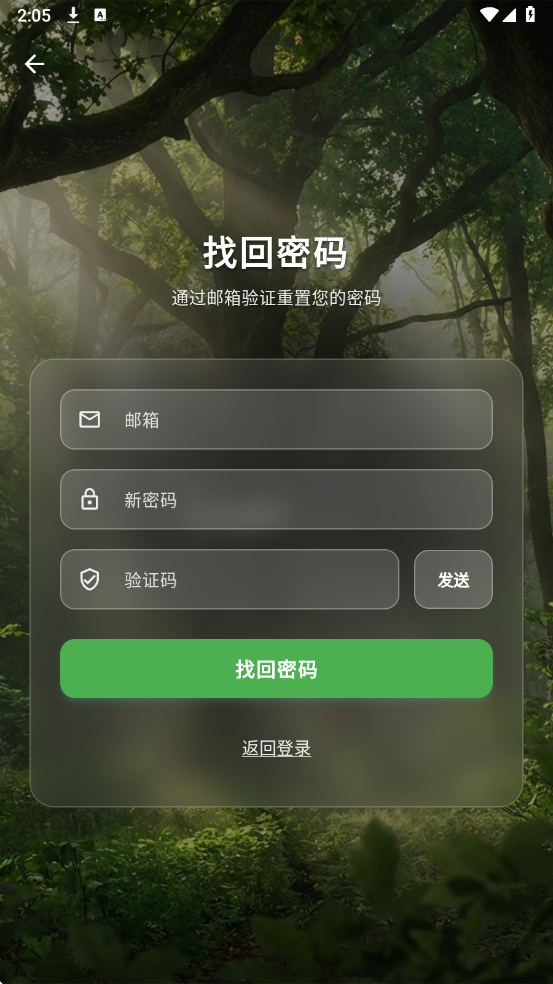This screenshot has height=984, width=553.
Task: Click the subtitle 通过邮箱验证重置您的密码
Action: point(276,298)
